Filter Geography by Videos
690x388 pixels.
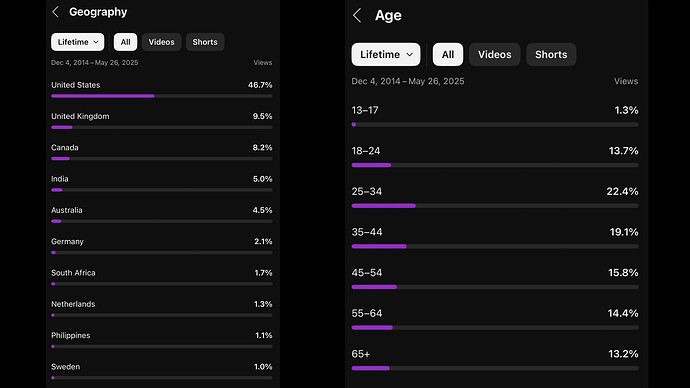(x=161, y=42)
